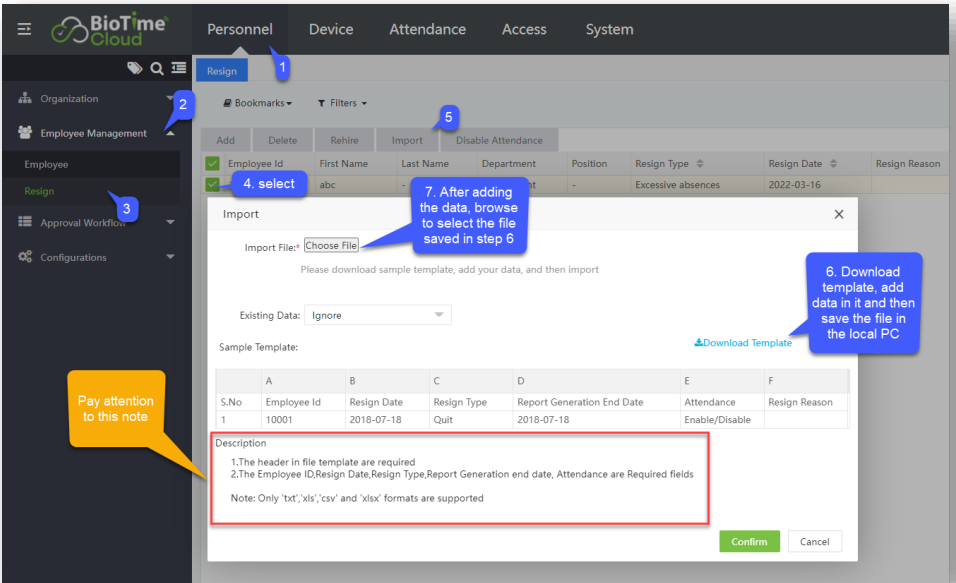Click Choose File to browse import file
The width and height of the screenshot is (956, 583).
coord(331,246)
